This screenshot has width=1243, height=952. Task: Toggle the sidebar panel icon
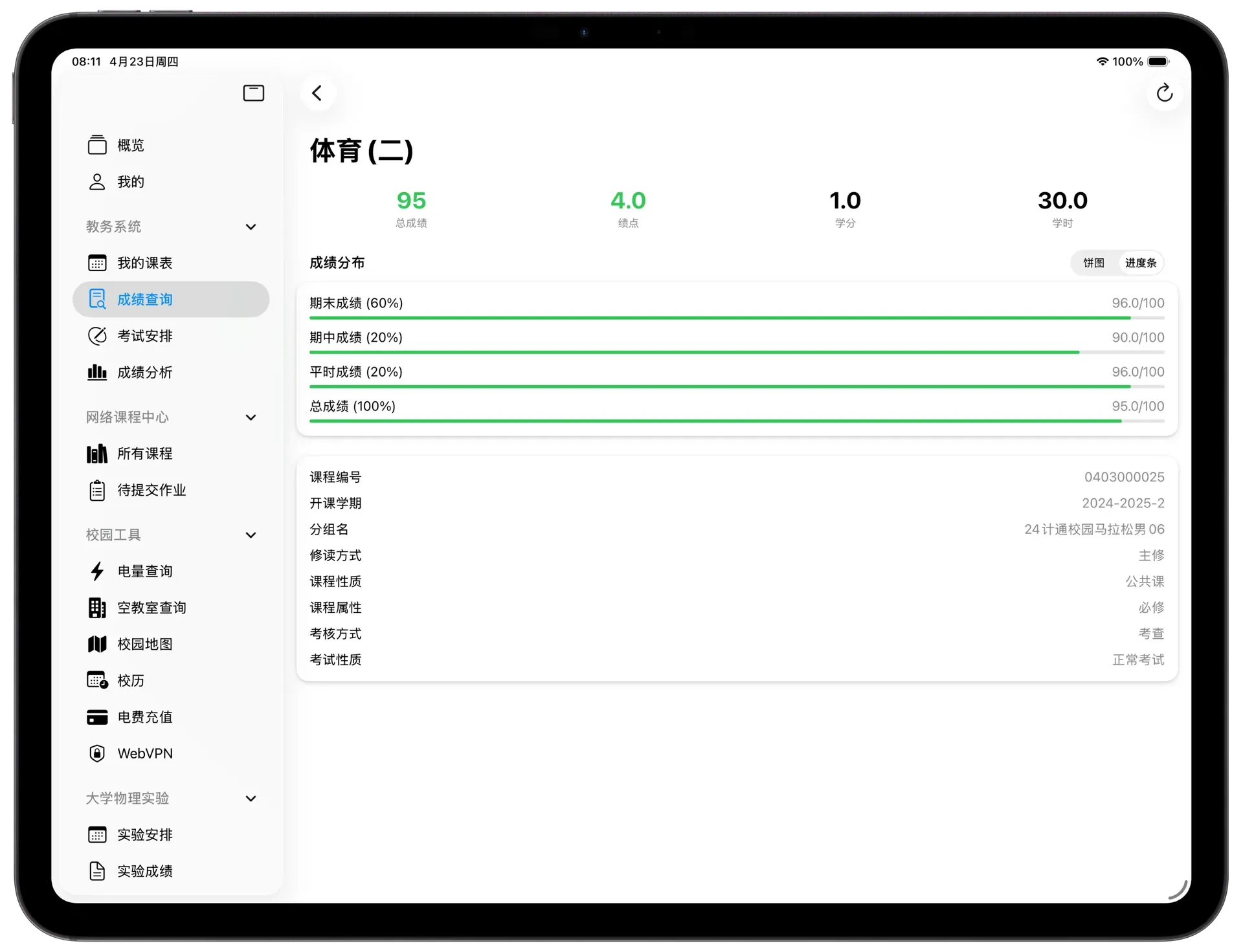coord(253,93)
